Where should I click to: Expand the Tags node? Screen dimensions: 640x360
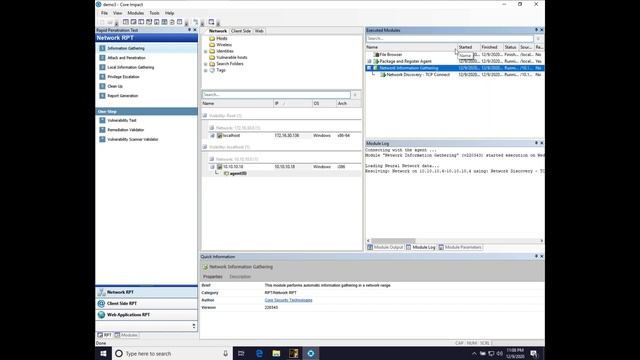[206, 71]
